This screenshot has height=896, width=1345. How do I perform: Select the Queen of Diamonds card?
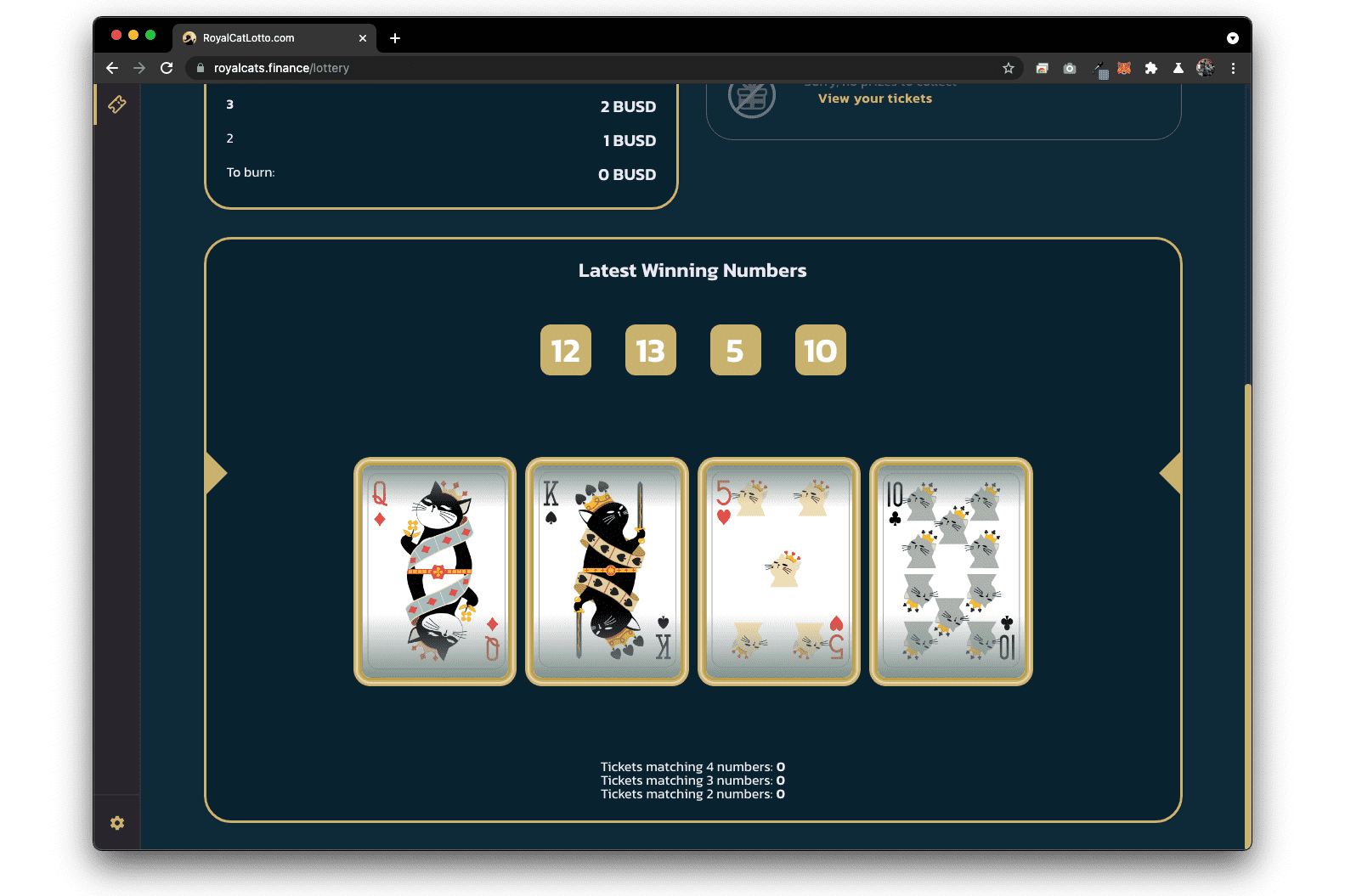435,572
